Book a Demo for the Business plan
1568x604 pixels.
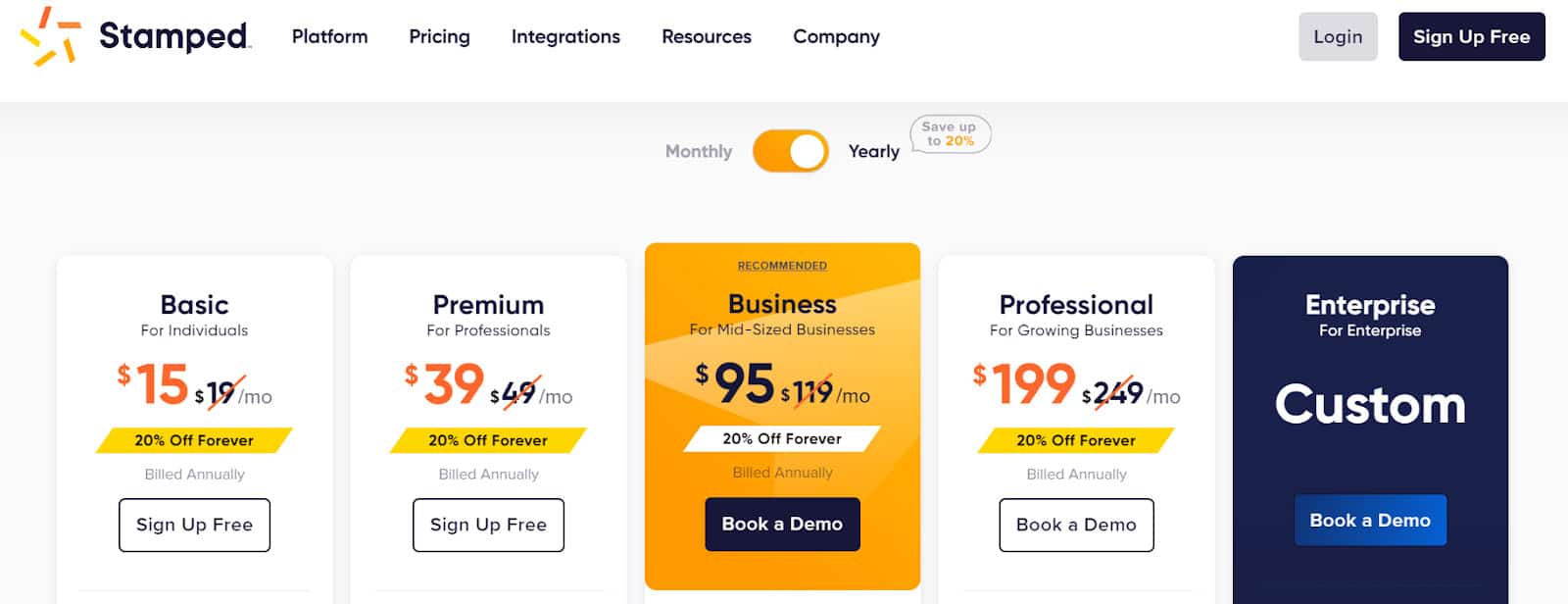click(x=782, y=524)
